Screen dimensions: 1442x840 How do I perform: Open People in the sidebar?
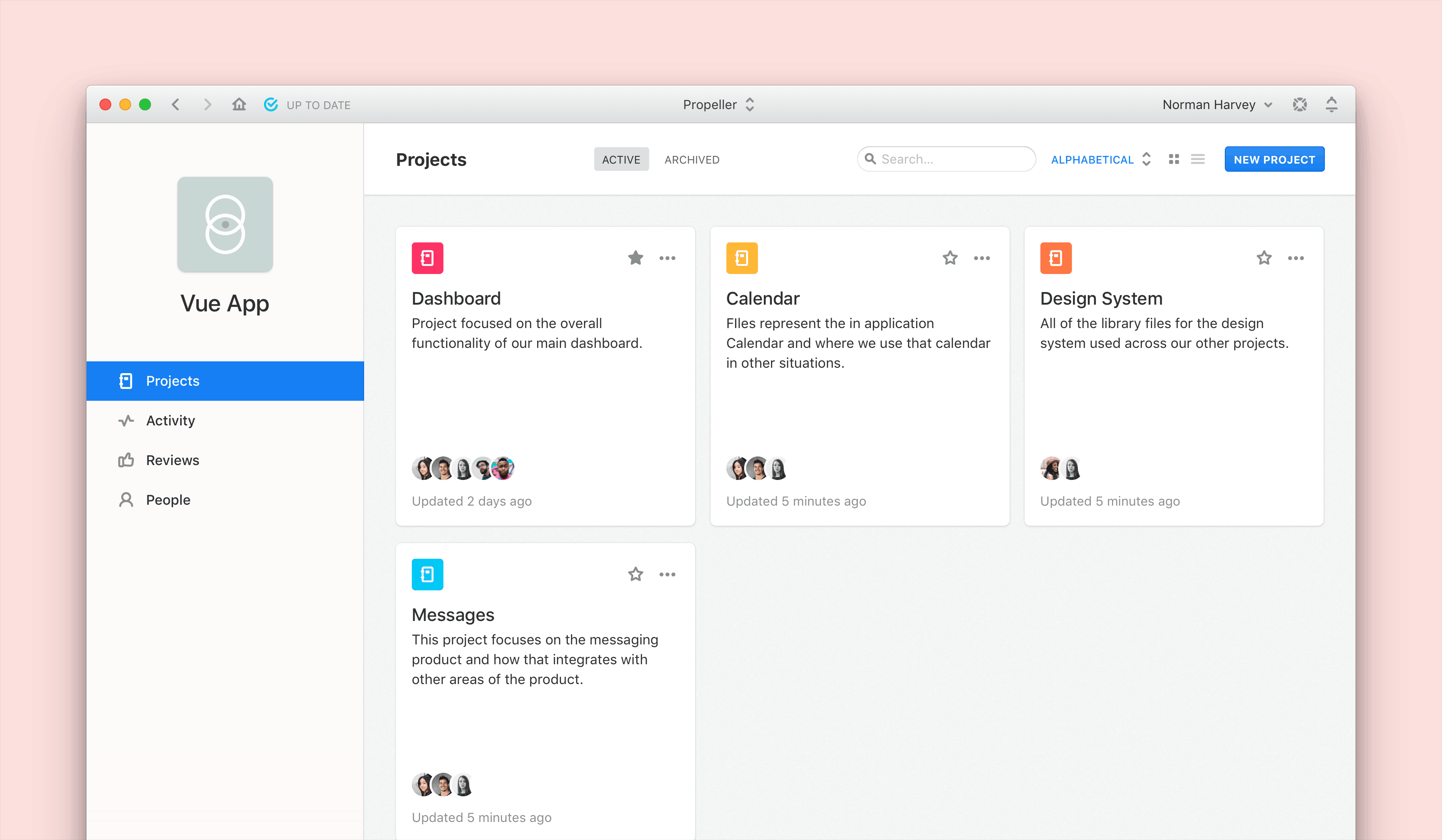pyautogui.click(x=225, y=499)
